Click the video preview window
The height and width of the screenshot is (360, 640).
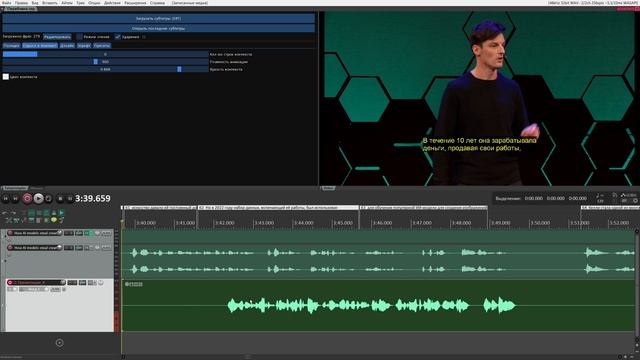pos(479,98)
